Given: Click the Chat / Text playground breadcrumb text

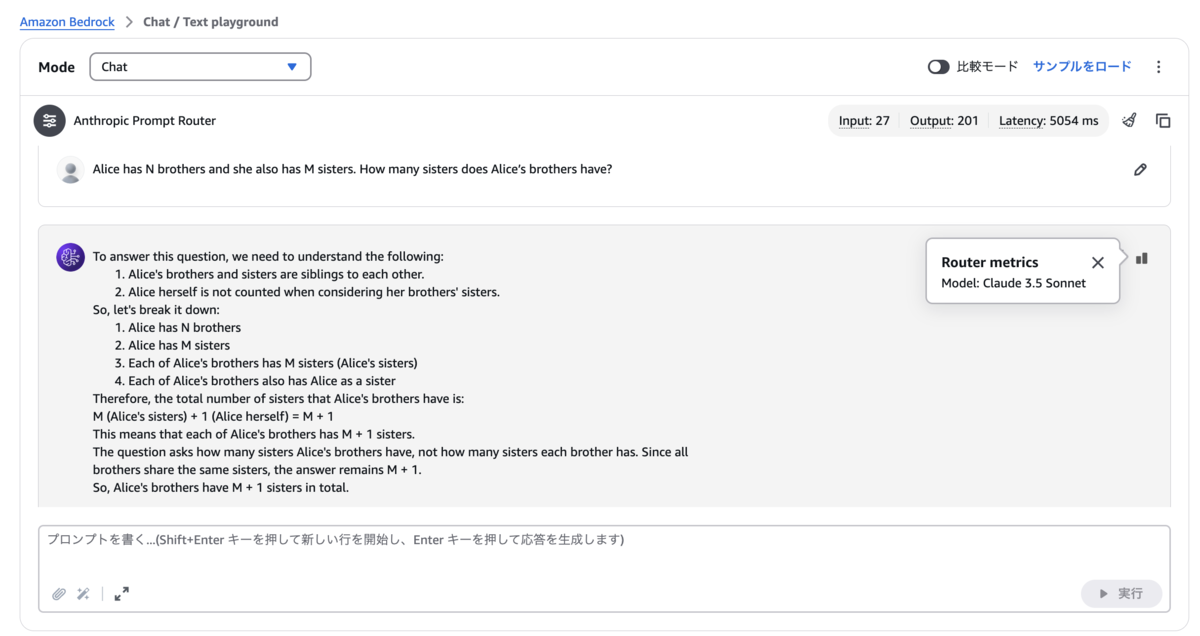Looking at the screenshot, I should pos(211,21).
